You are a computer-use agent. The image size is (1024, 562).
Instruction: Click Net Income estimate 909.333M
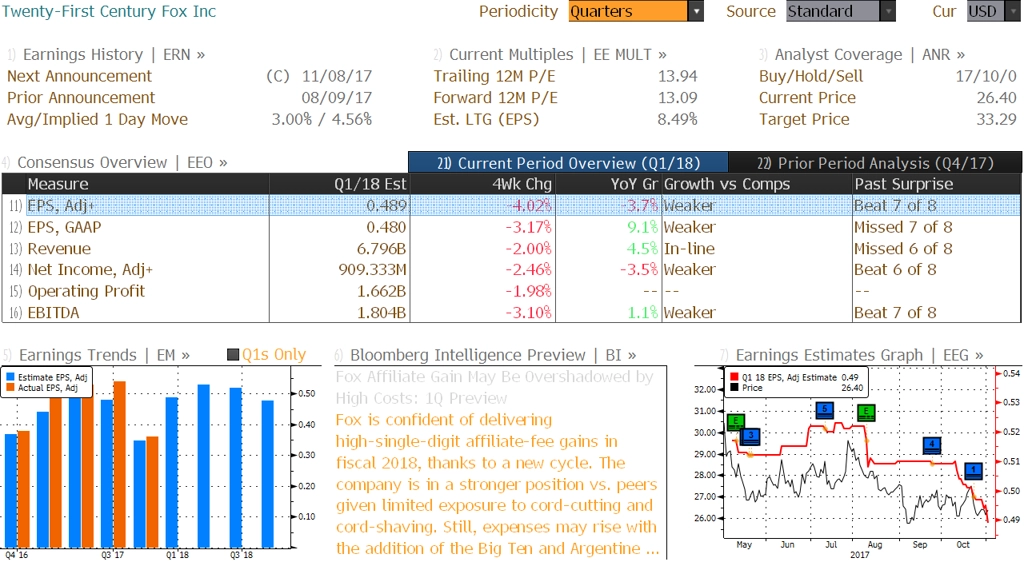[x=372, y=270]
